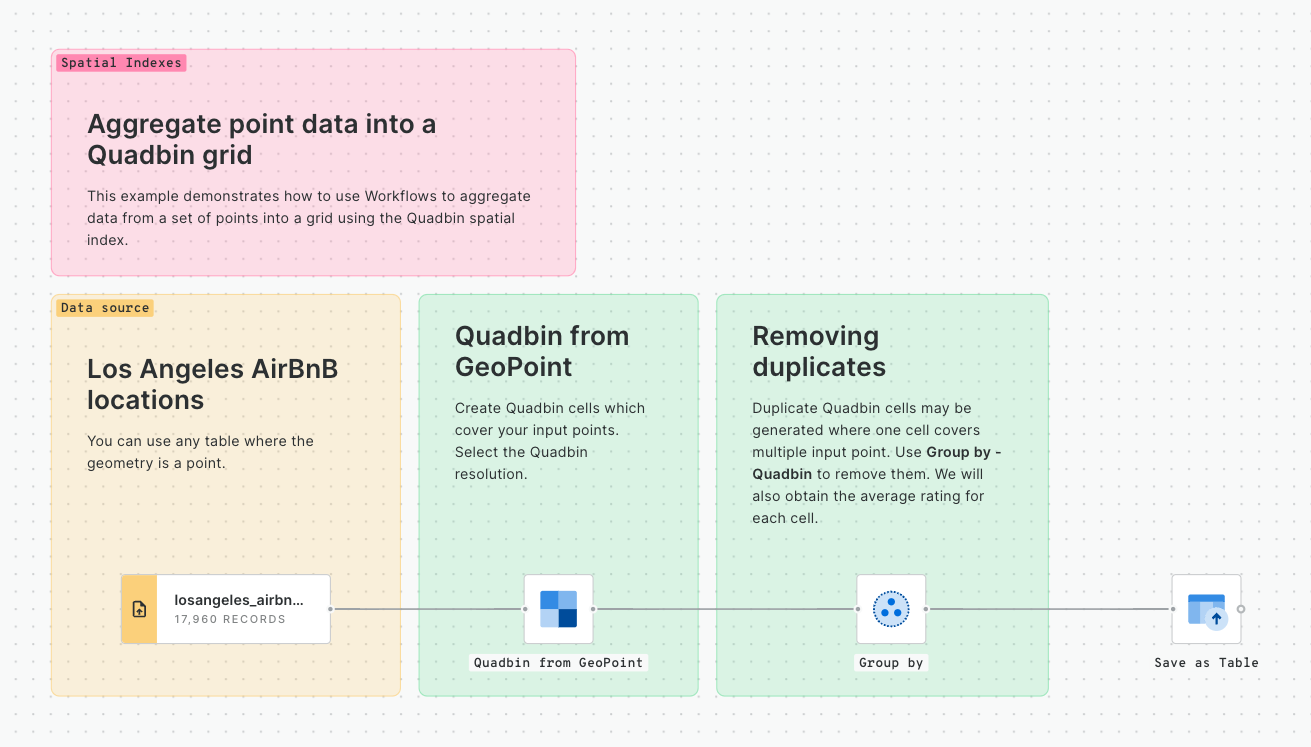Click output port of Quadbin from GeoPoint node
The height and width of the screenshot is (747, 1311).
pyautogui.click(x=593, y=609)
